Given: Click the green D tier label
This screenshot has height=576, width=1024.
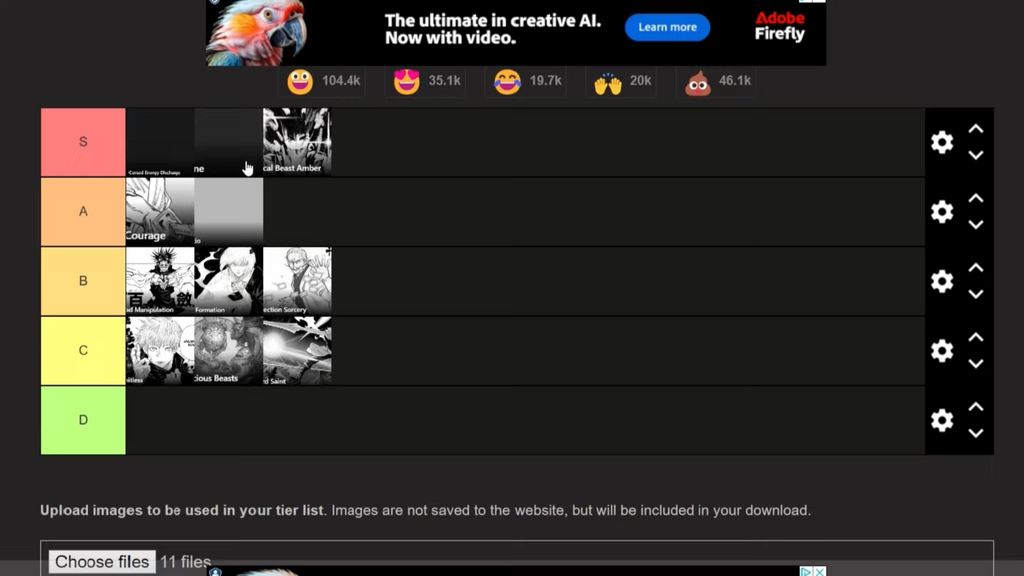Looking at the screenshot, I should [83, 420].
